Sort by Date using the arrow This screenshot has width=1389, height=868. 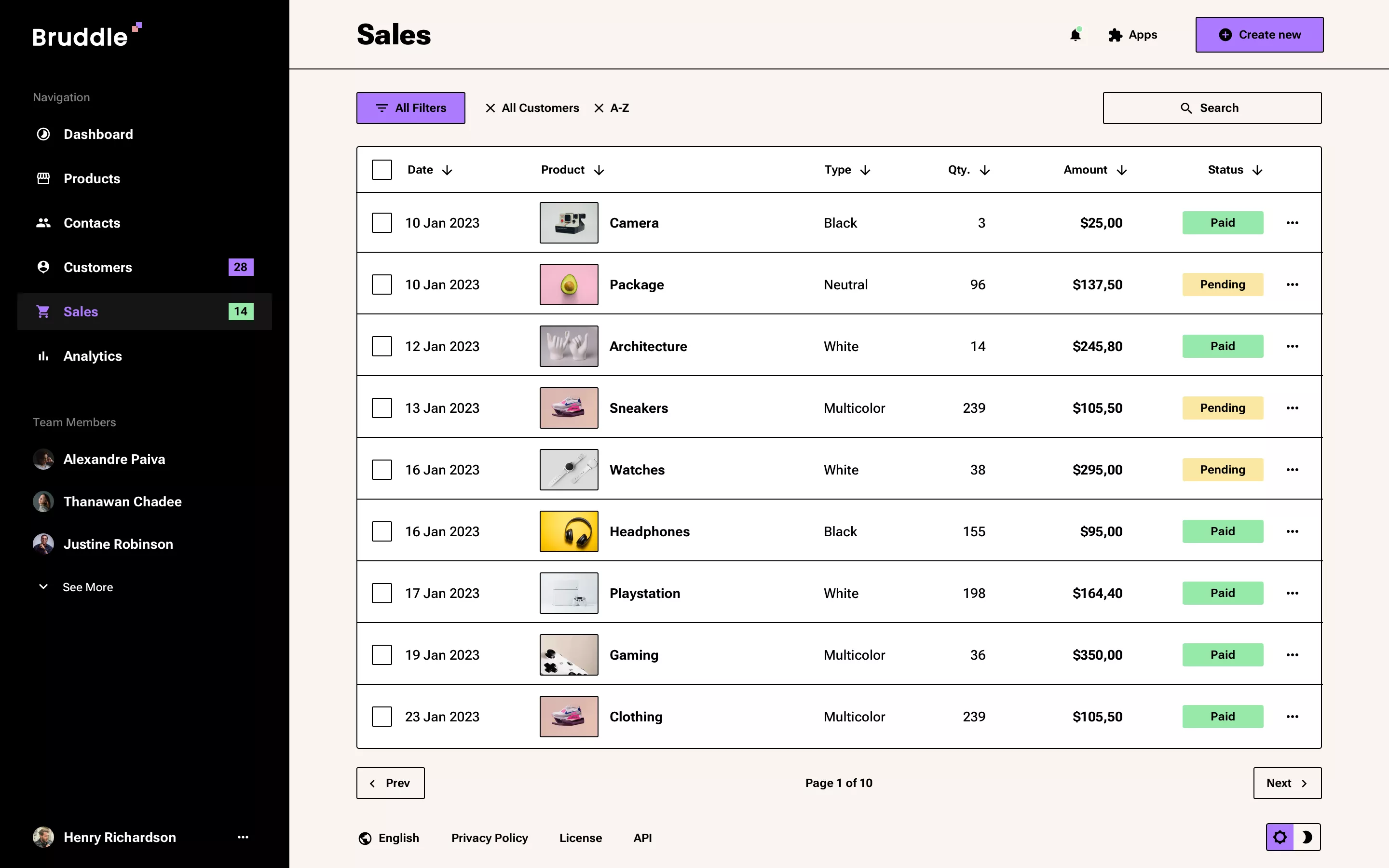point(448,169)
